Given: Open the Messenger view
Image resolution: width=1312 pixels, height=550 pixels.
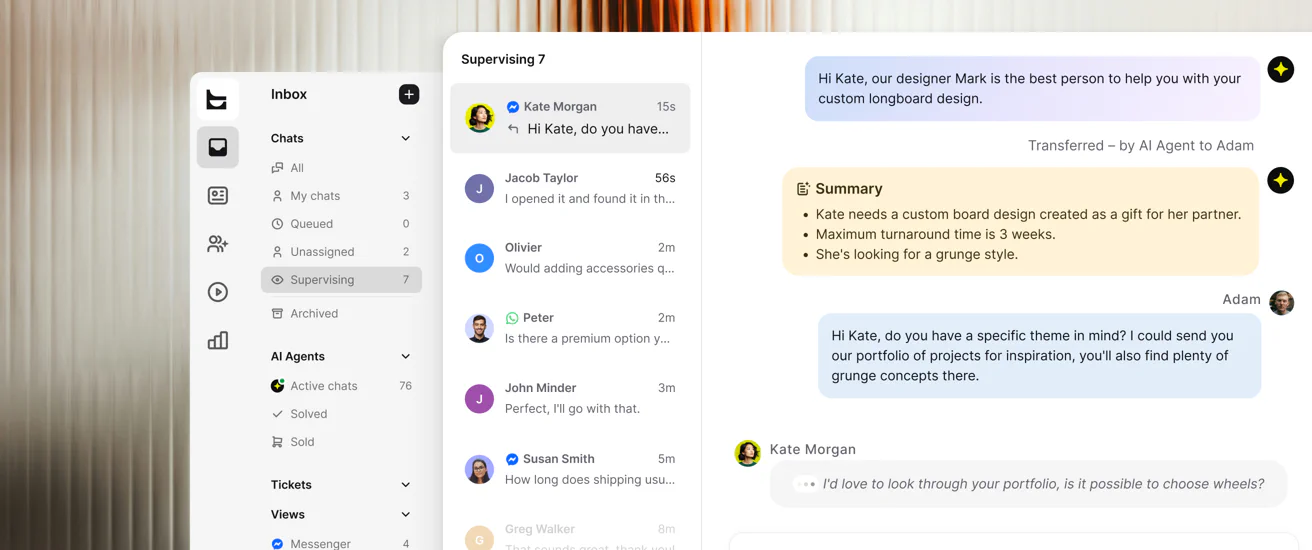Looking at the screenshot, I should click(x=341, y=544).
